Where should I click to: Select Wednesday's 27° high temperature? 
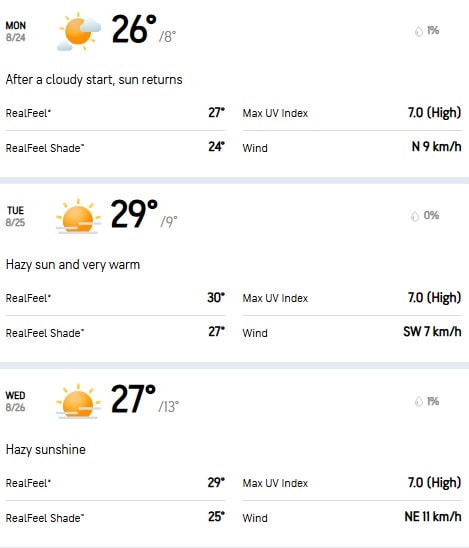pyautogui.click(x=133, y=398)
